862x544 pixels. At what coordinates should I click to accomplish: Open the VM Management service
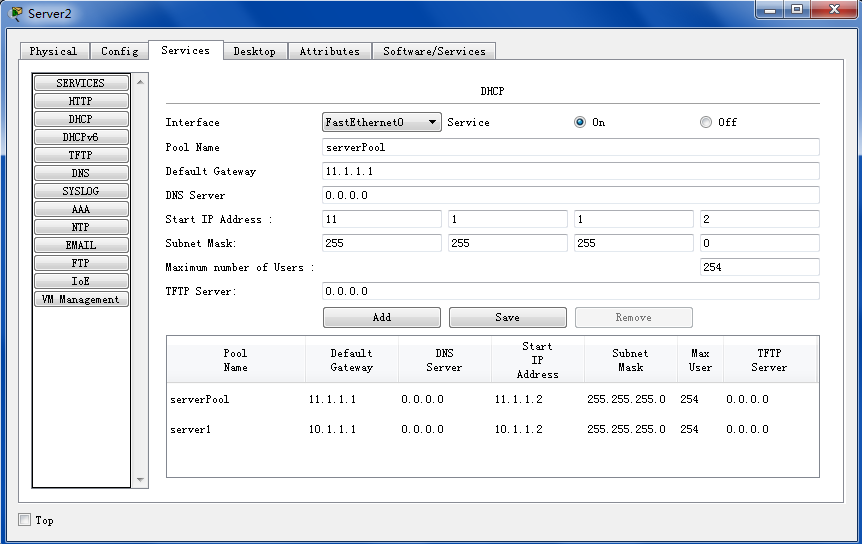click(81, 299)
